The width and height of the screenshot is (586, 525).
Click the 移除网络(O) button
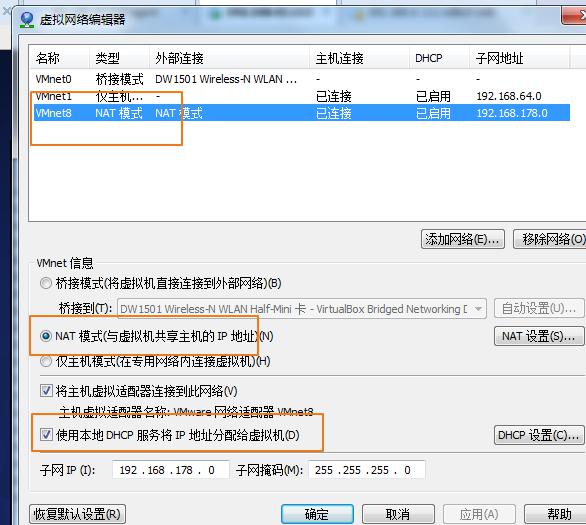tap(550, 239)
